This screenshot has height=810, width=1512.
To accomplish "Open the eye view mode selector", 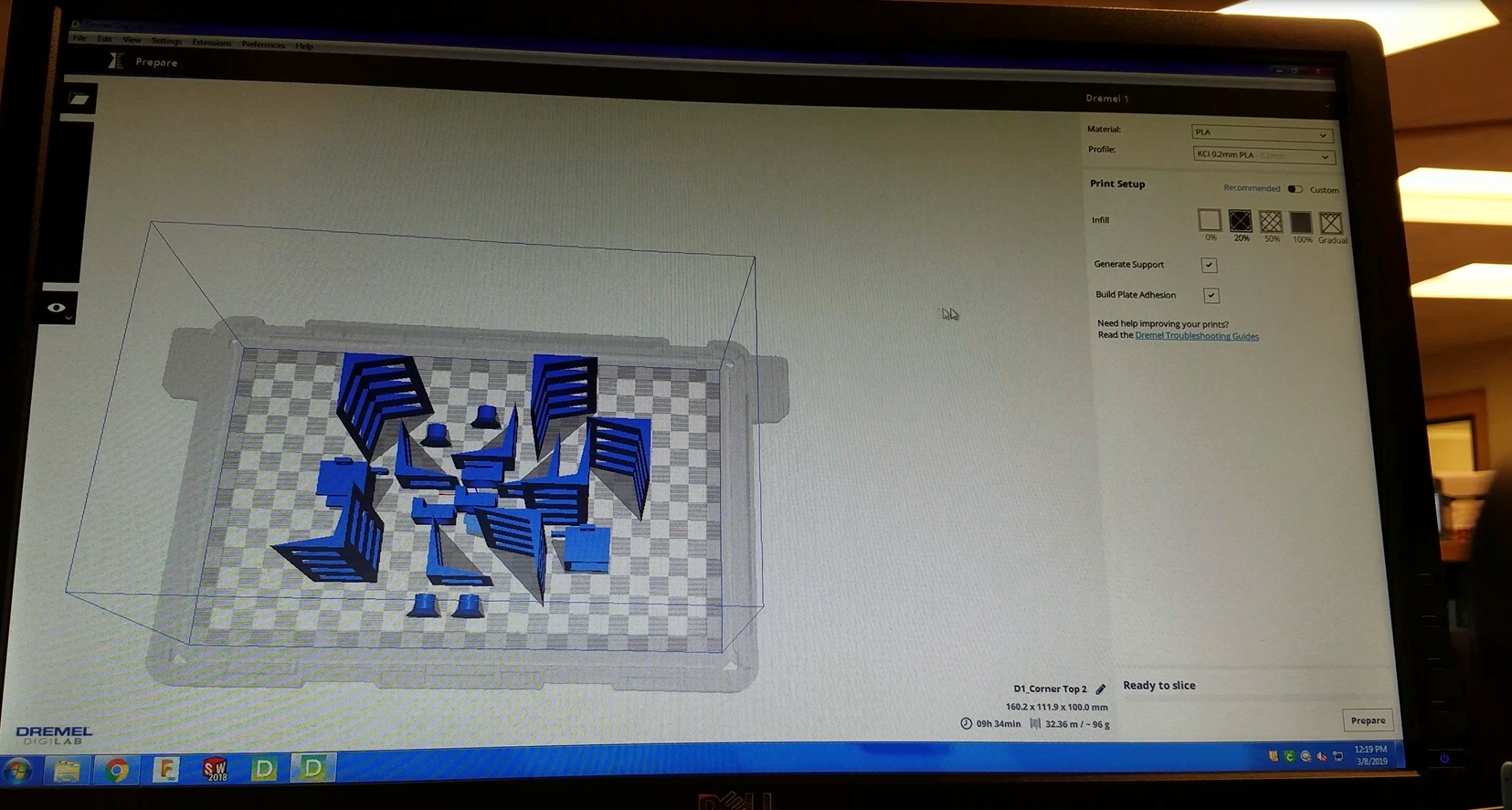I will pyautogui.click(x=58, y=309).
